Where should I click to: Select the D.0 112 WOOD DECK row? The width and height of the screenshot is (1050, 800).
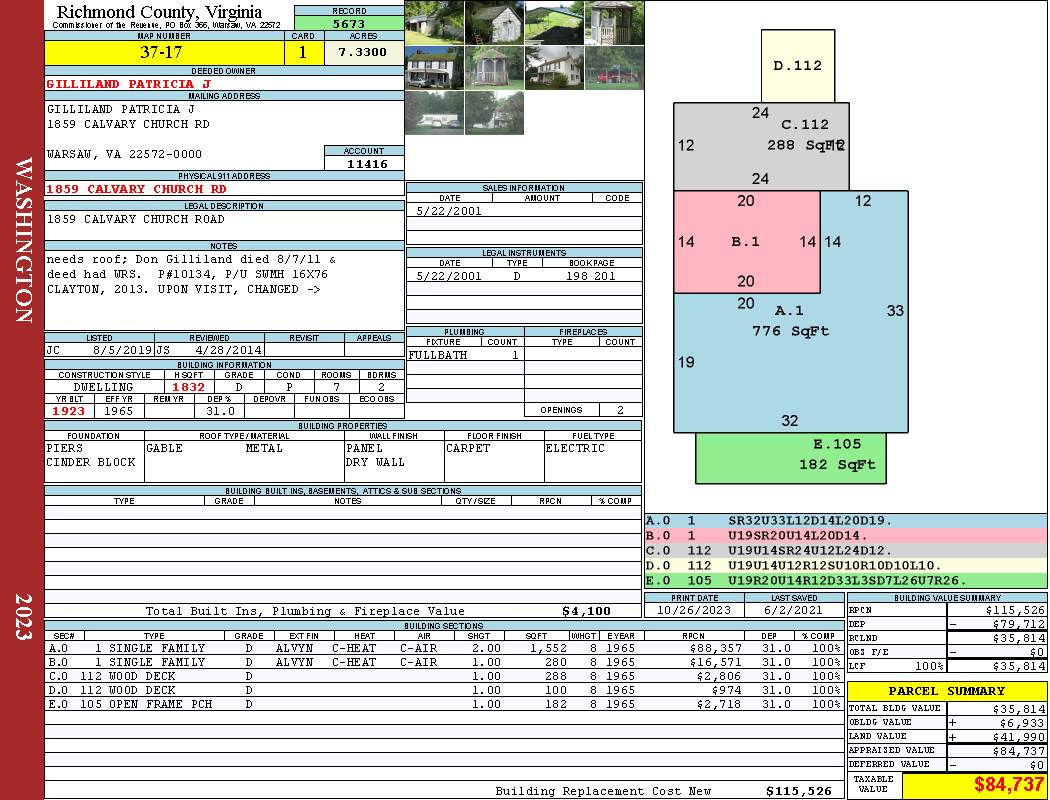(x=445, y=690)
